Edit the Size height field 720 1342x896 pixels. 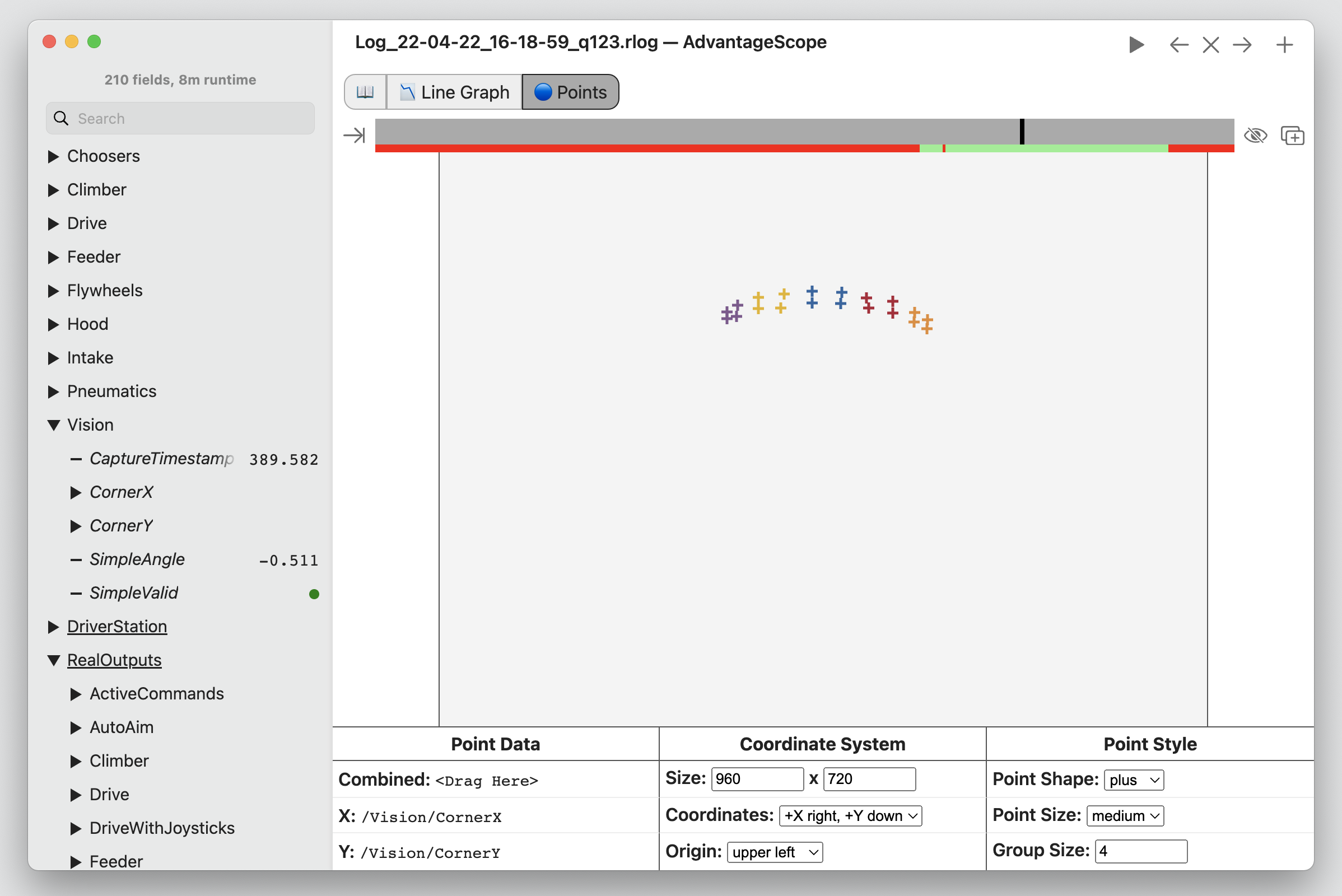coord(869,780)
